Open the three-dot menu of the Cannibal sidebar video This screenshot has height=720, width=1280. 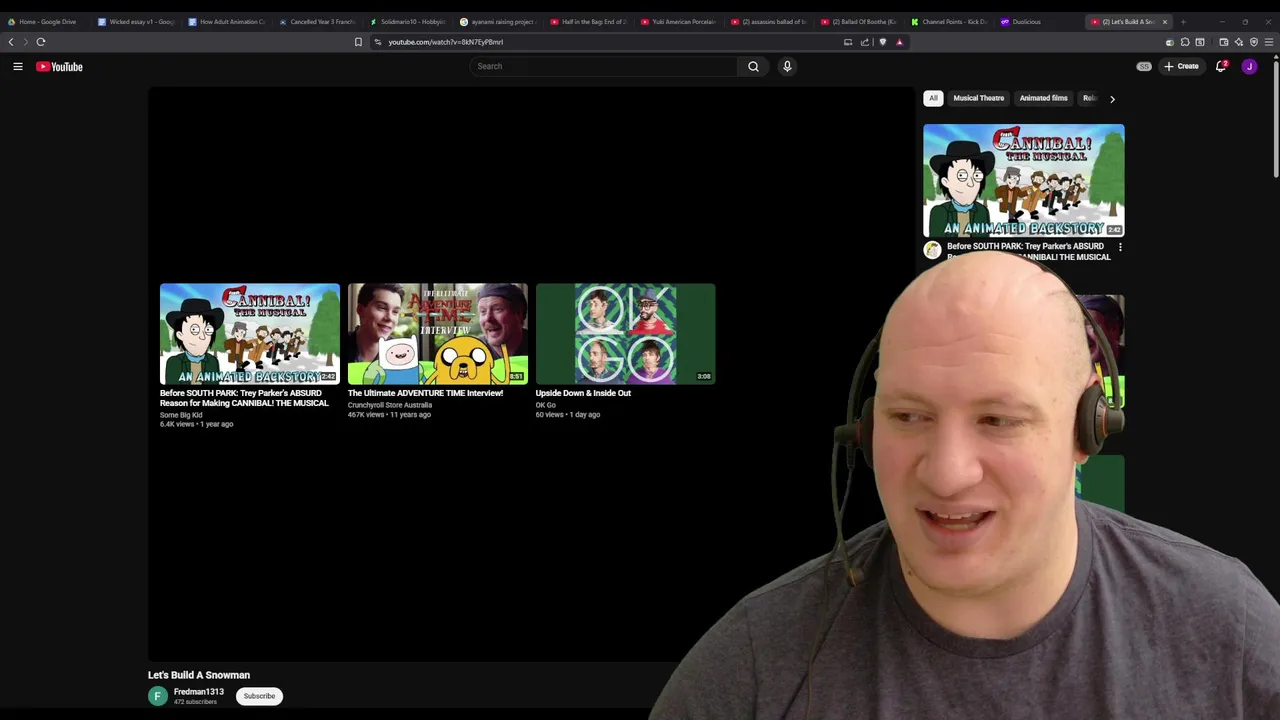[x=1120, y=247]
